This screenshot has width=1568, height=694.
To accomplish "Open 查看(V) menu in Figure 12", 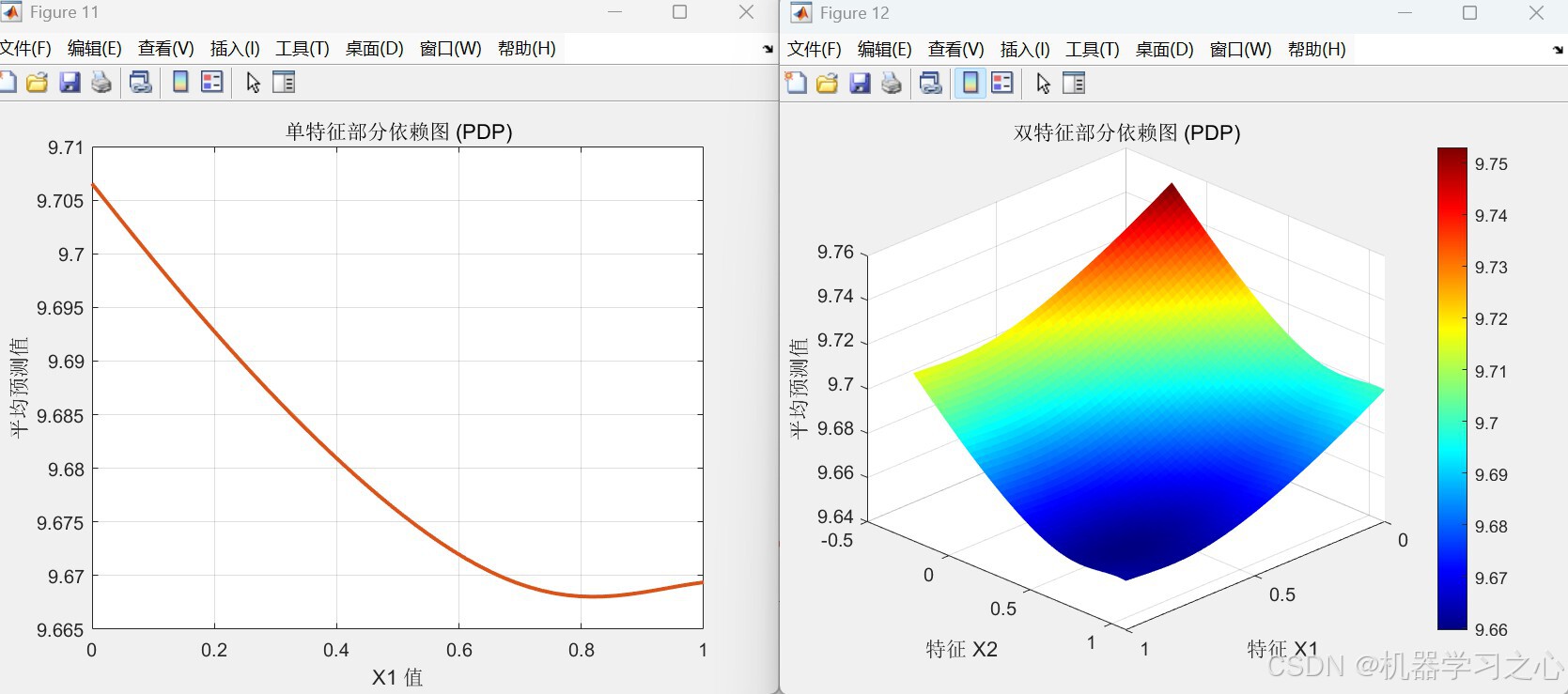I will pyautogui.click(x=956, y=50).
